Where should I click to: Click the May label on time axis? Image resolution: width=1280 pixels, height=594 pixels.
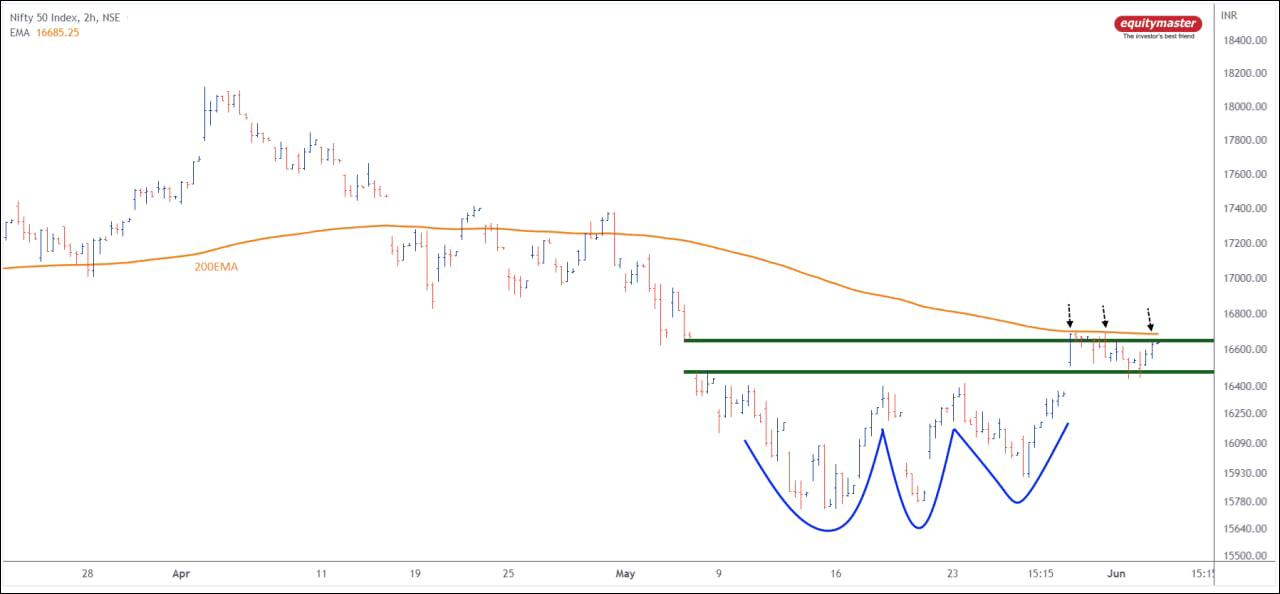[626, 574]
